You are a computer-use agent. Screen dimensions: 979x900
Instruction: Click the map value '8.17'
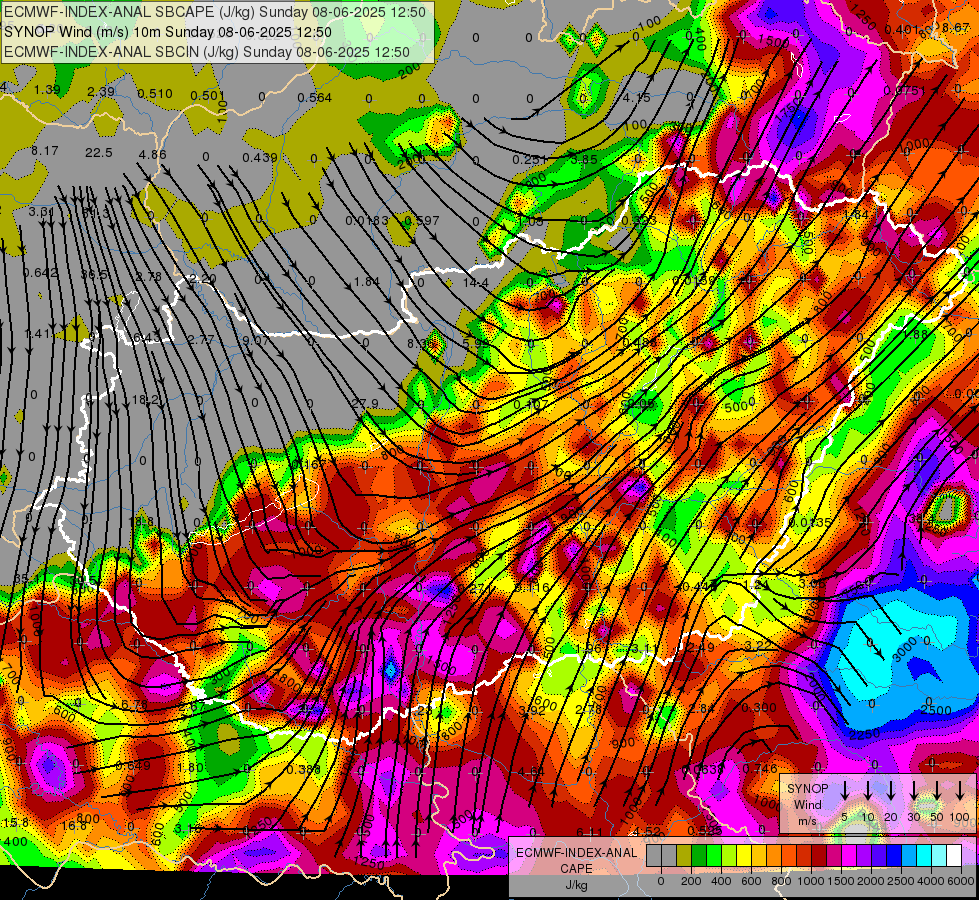coord(45,151)
